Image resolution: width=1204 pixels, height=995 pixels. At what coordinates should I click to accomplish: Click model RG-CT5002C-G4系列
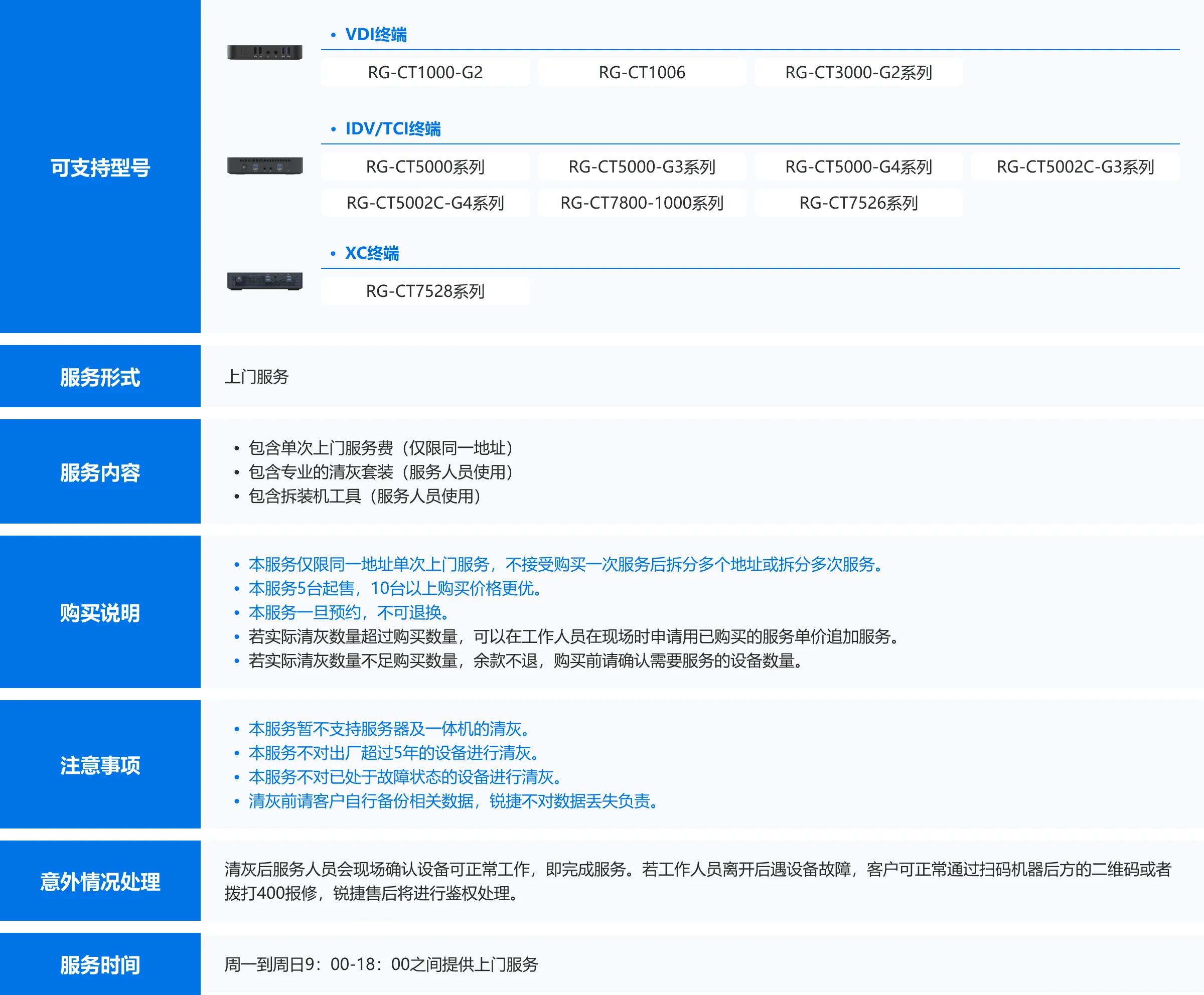click(x=425, y=203)
